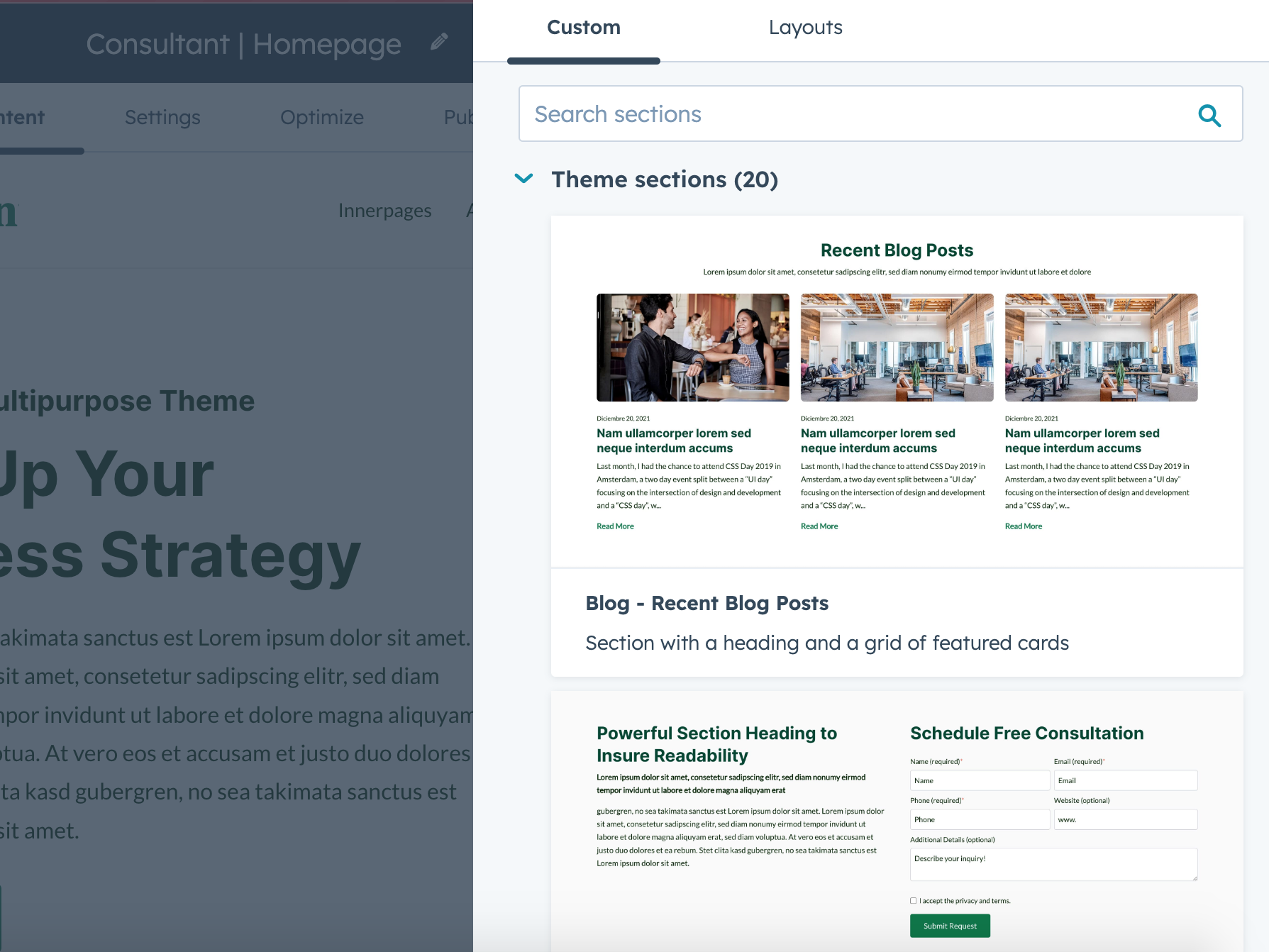Select the Custom tab

tap(583, 28)
